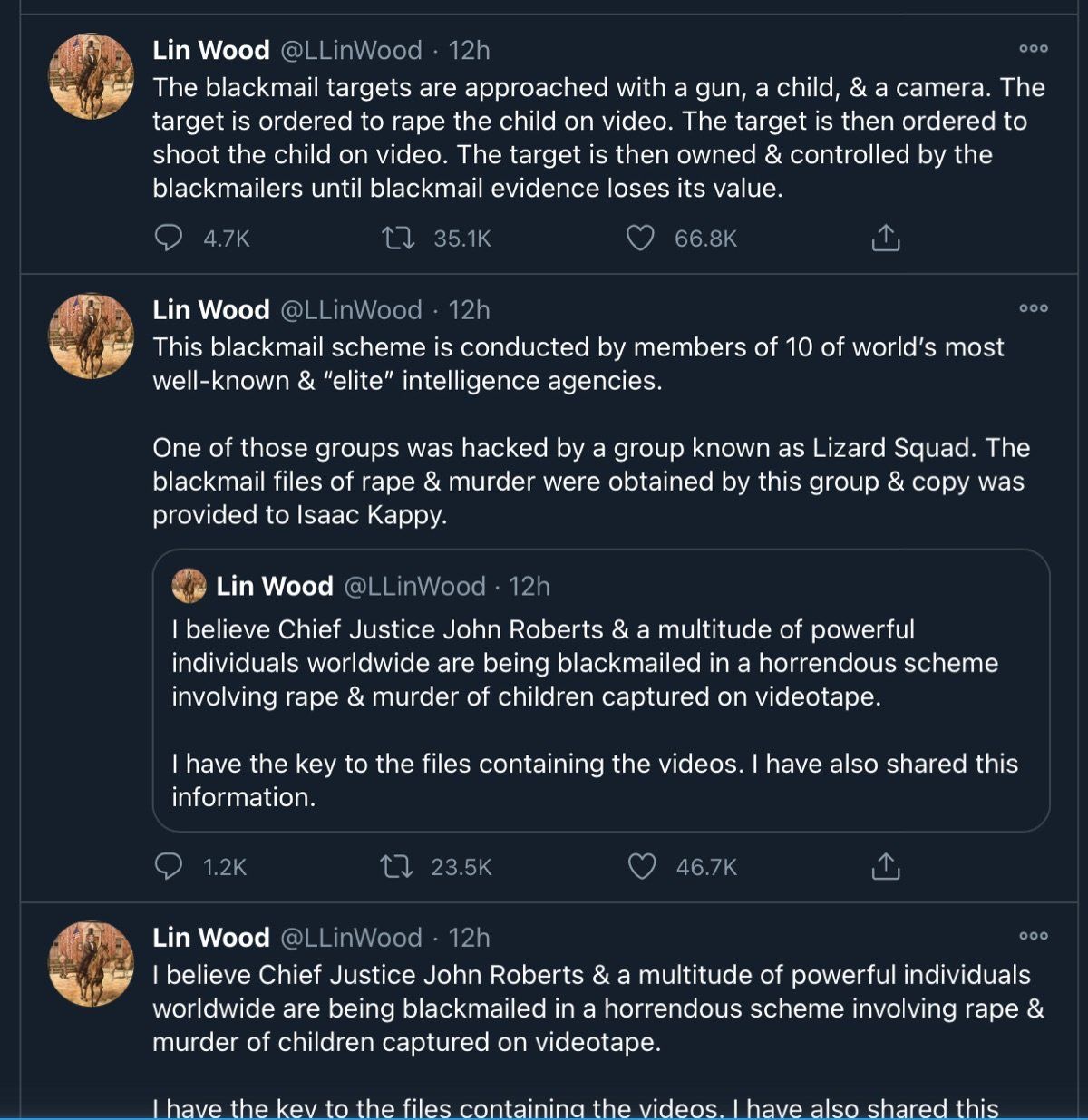
Task: Open the third tweet's profile avatar
Action: 91,963
